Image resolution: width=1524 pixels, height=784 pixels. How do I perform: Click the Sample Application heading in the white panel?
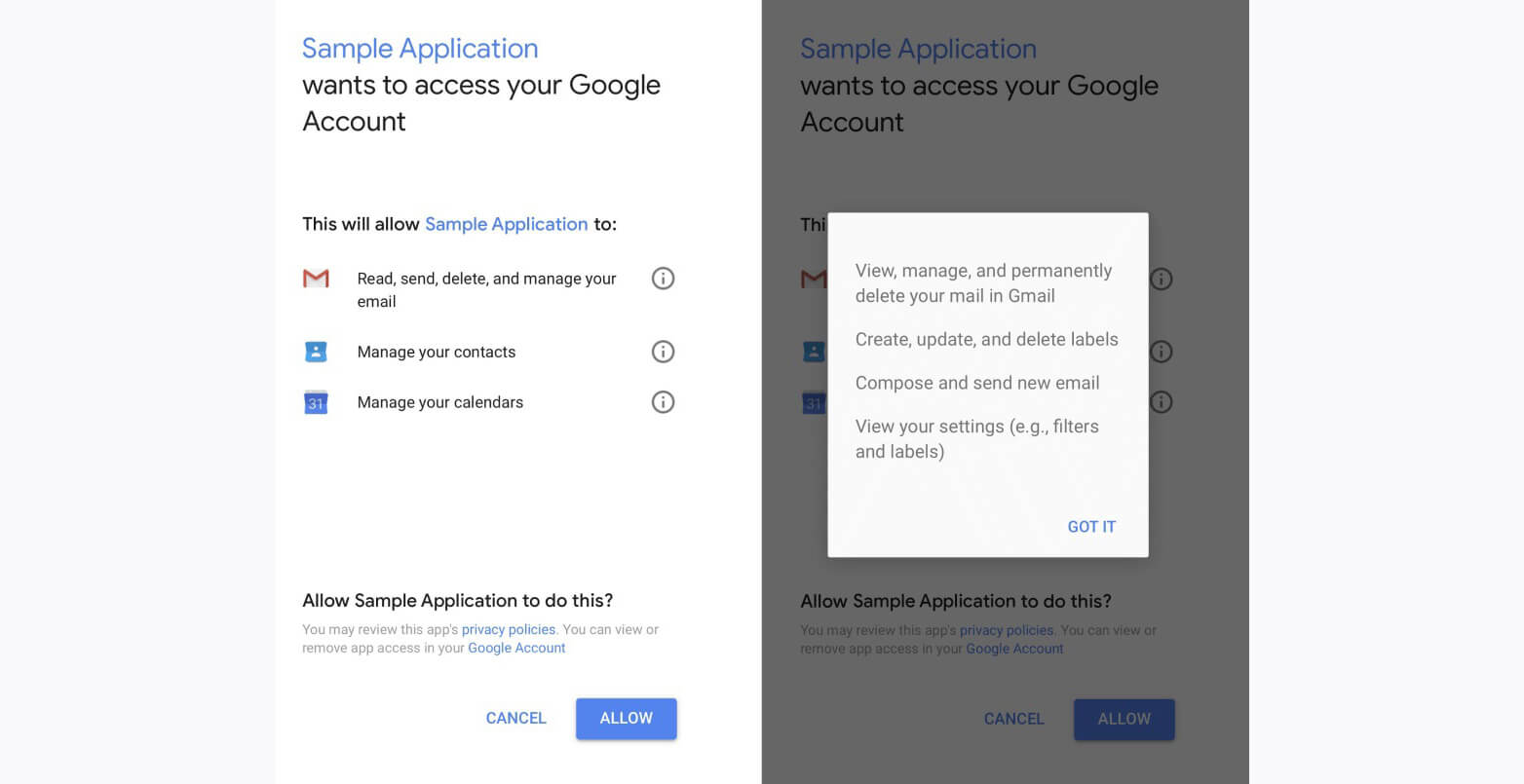420,49
